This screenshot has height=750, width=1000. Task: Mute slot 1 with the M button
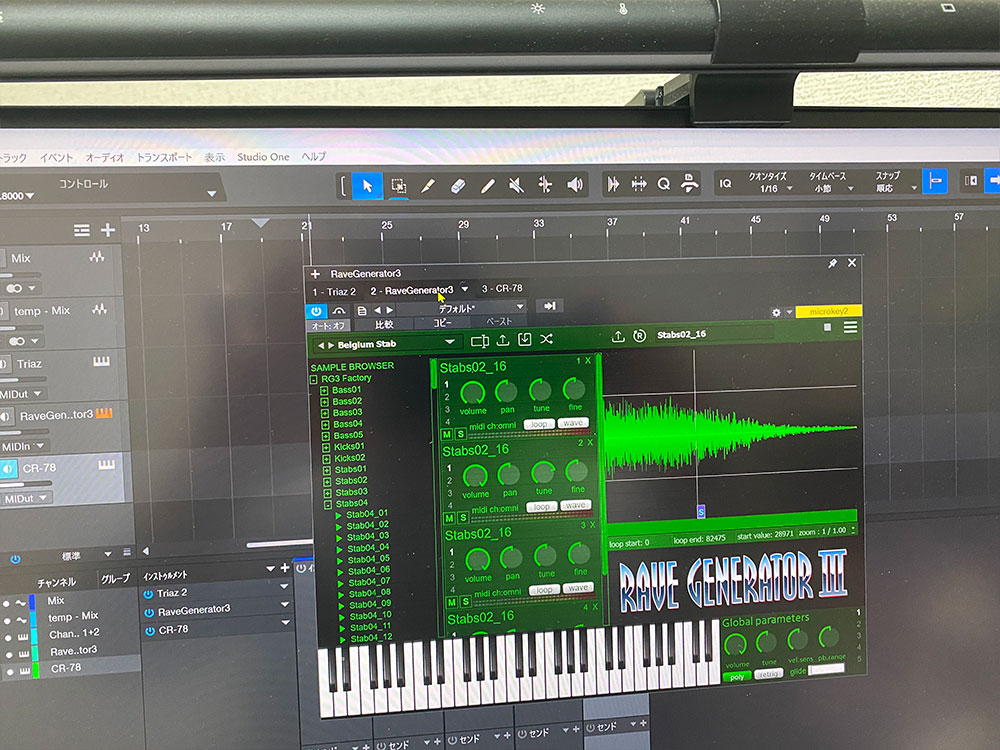447,434
